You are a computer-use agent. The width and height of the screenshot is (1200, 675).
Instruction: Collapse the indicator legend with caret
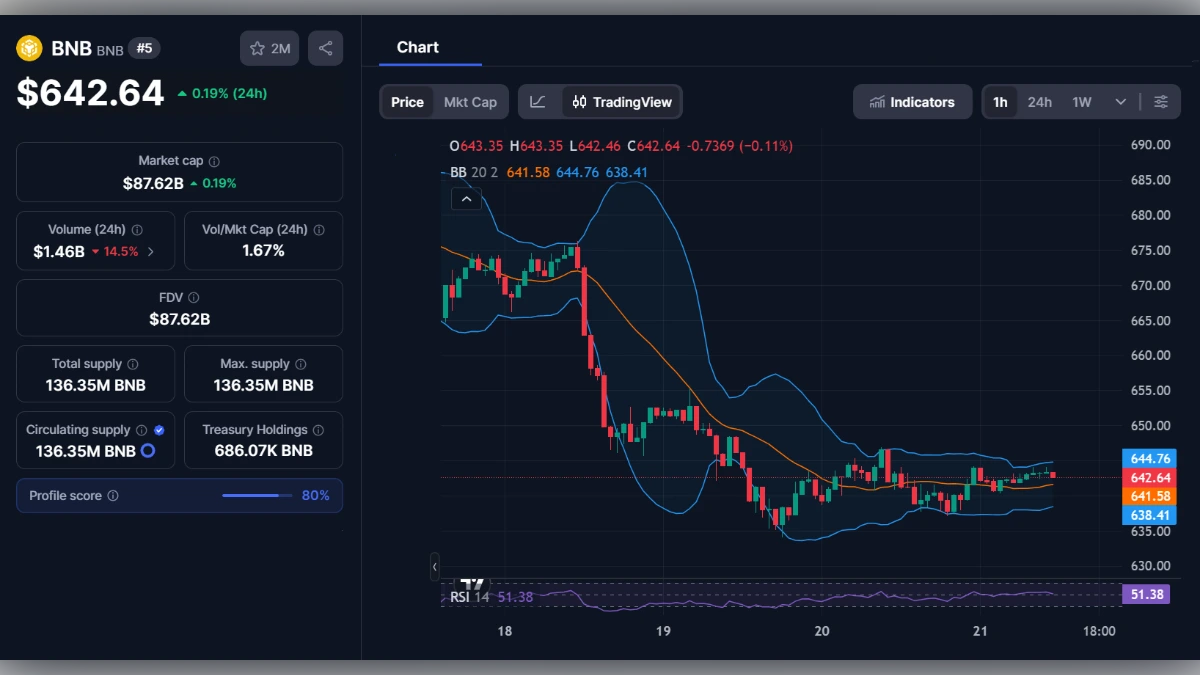point(466,199)
